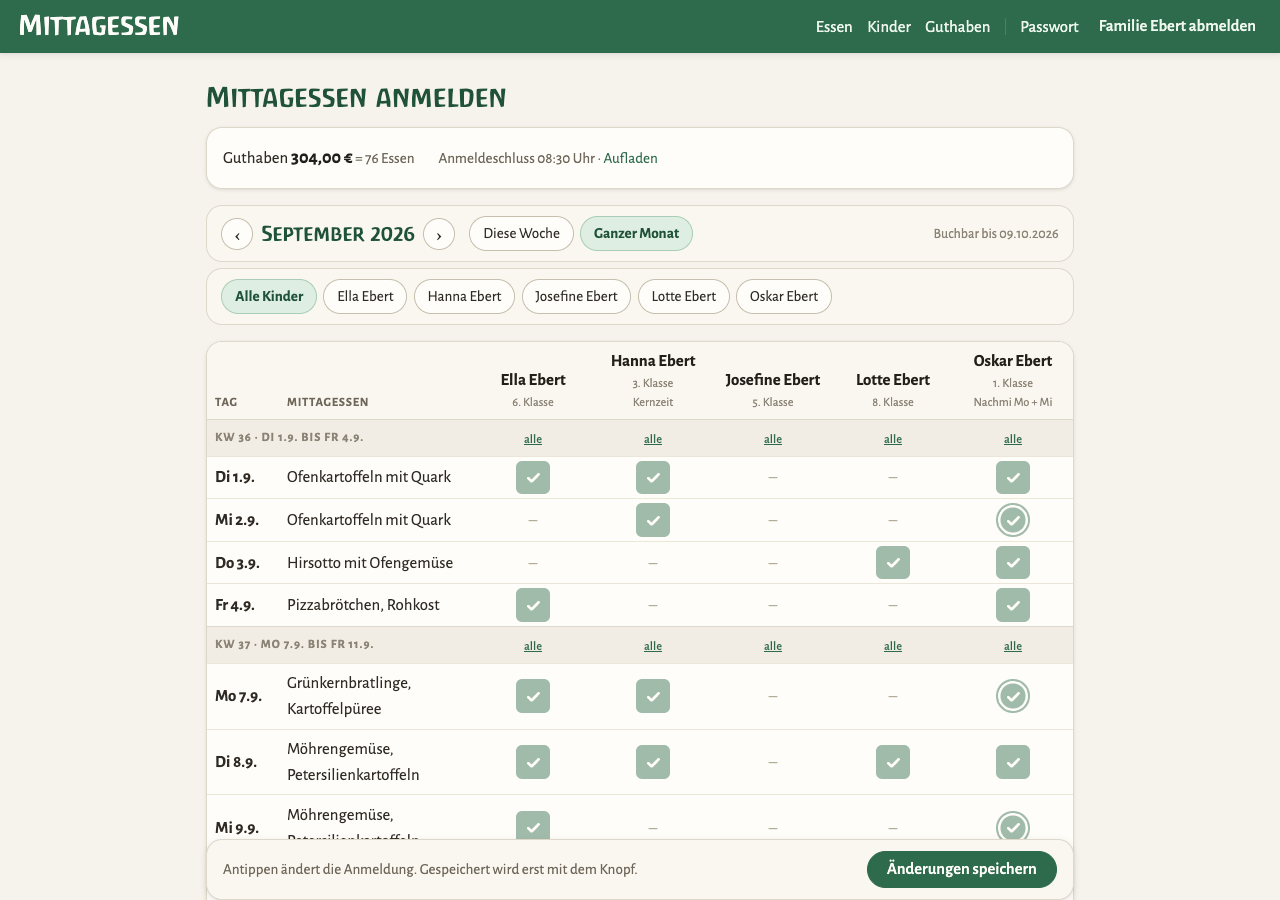Toggle Oskar Ebert's meal on Mo 7.9.
Image resolution: width=1280 pixels, height=900 pixels.
(x=1013, y=696)
